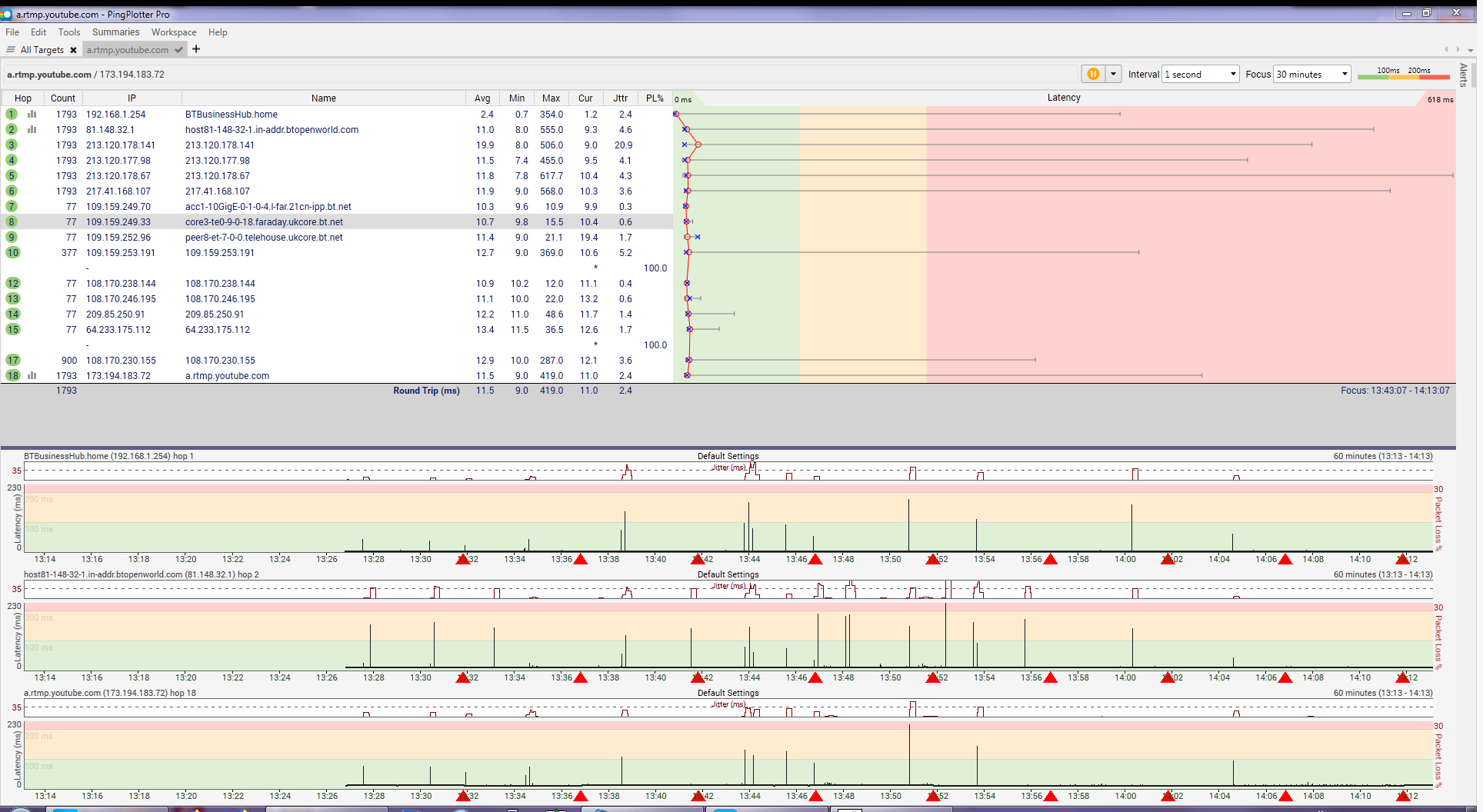
Task: Add a new target tab with plus
Action: coord(196,49)
